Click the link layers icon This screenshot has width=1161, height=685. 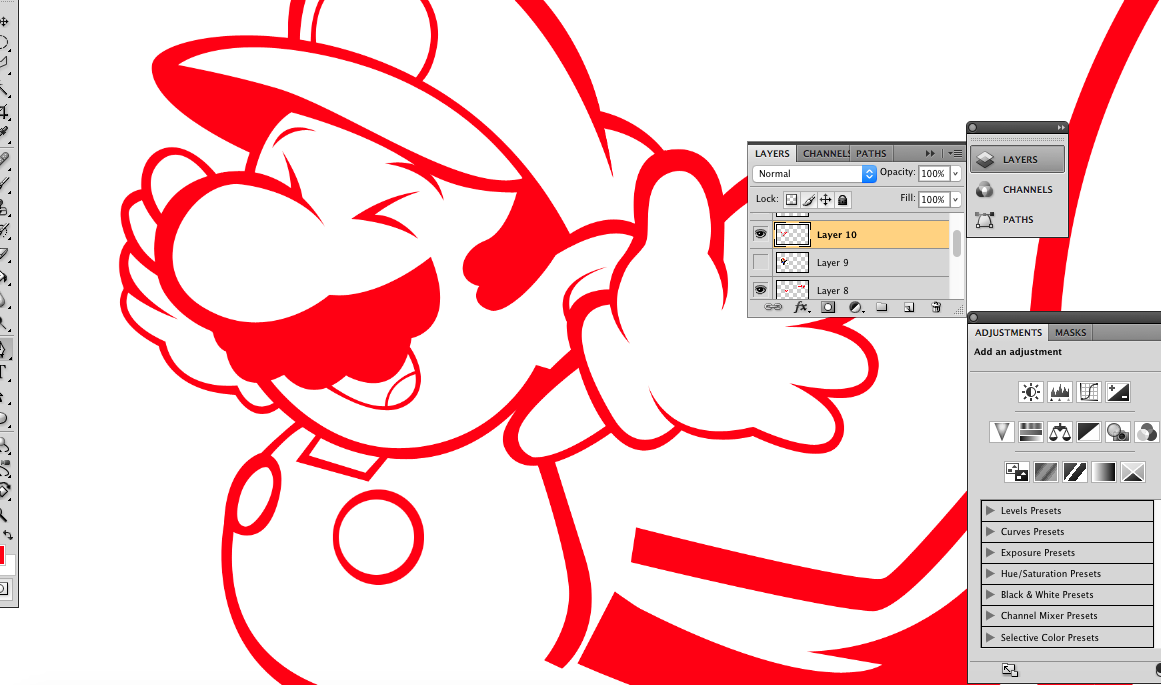point(772,307)
